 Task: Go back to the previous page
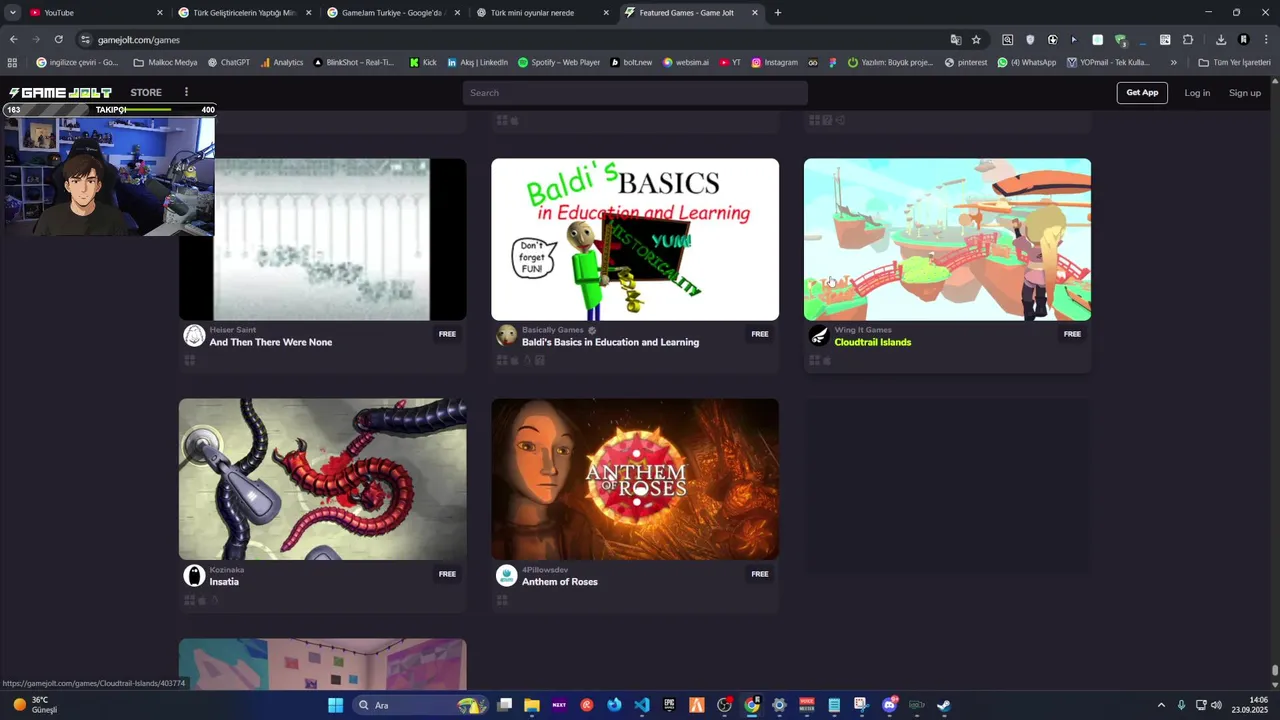[13, 40]
